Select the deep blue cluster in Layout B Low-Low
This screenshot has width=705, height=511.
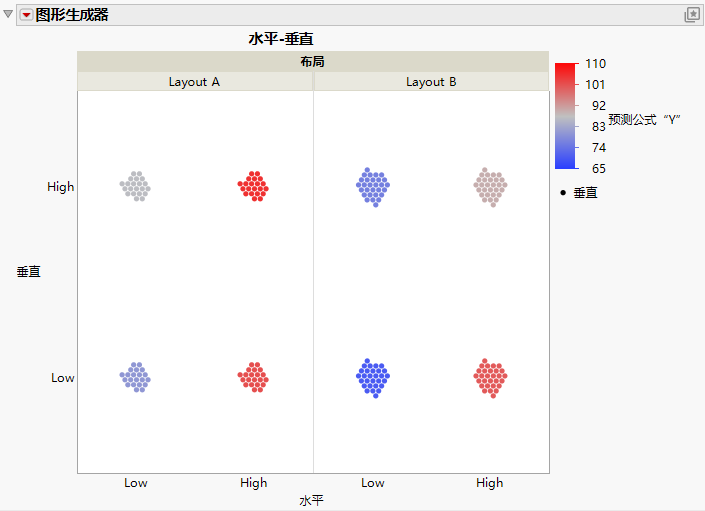click(x=373, y=378)
